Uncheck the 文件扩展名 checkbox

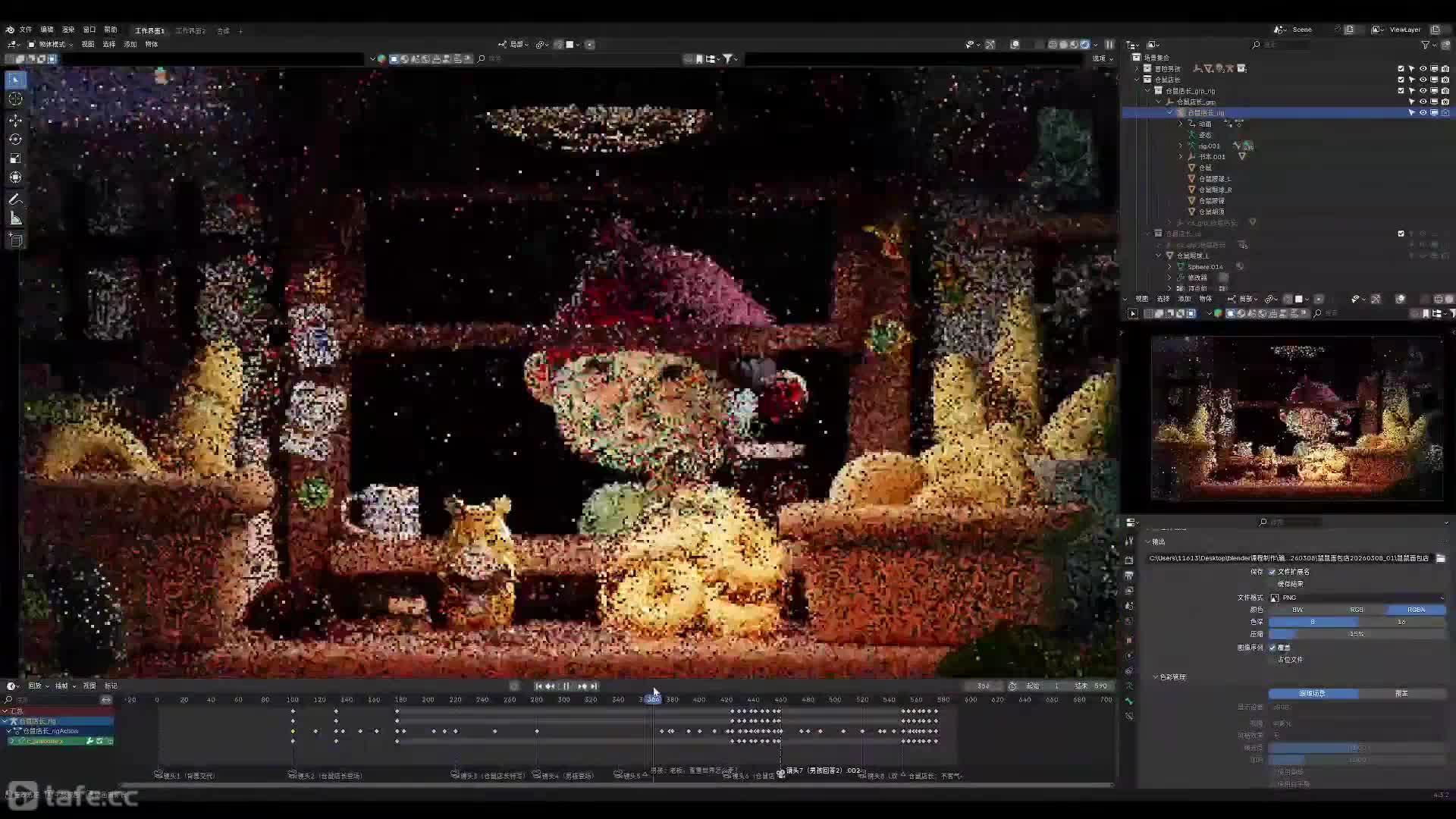tap(1272, 572)
